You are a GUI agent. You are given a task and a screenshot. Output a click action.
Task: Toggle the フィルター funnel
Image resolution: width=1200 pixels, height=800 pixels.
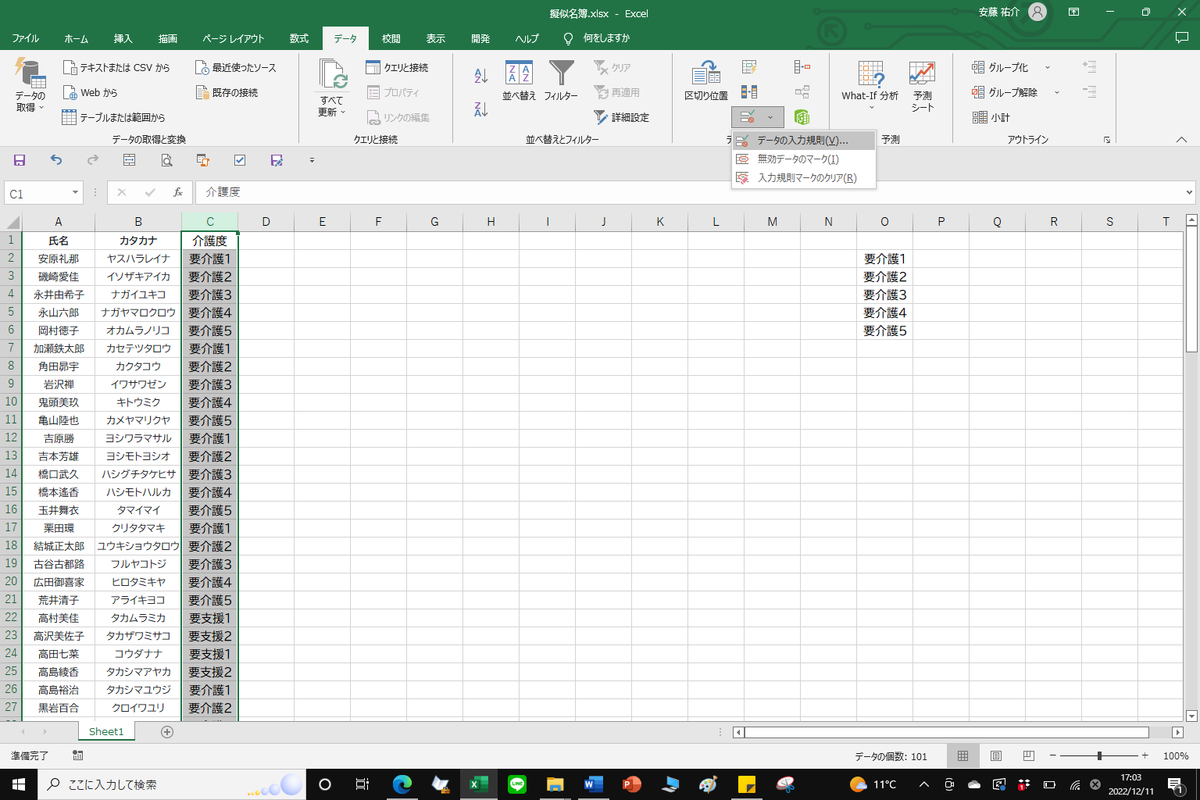point(562,81)
